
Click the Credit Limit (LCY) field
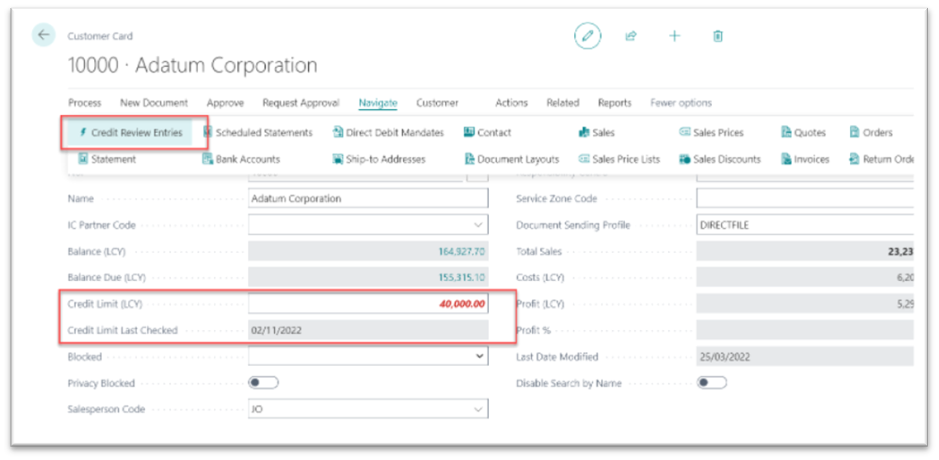pyautogui.click(x=368, y=304)
